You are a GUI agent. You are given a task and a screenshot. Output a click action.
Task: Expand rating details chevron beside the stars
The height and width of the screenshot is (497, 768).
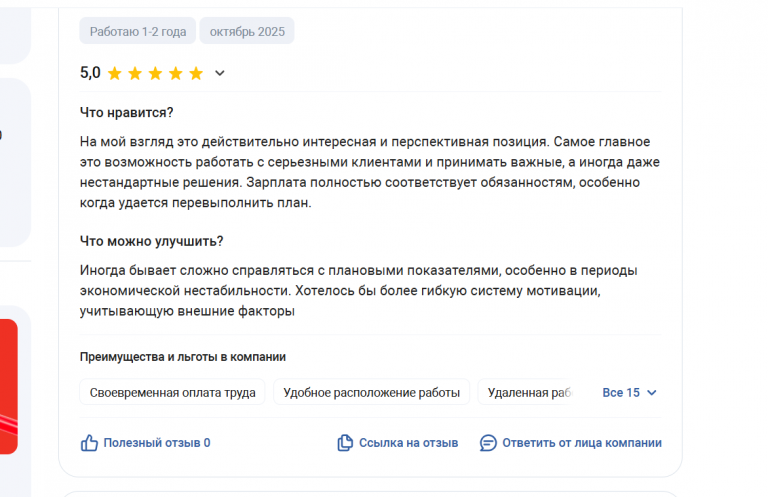(220, 73)
